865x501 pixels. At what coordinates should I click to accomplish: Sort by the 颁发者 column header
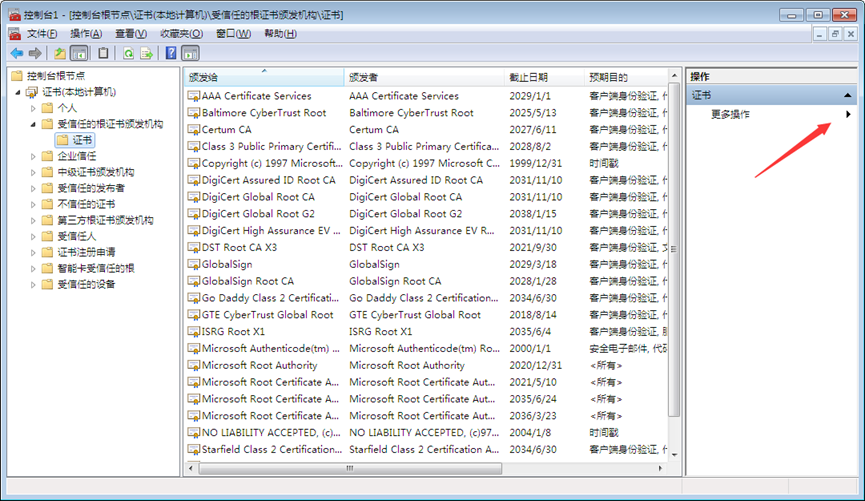(x=424, y=77)
